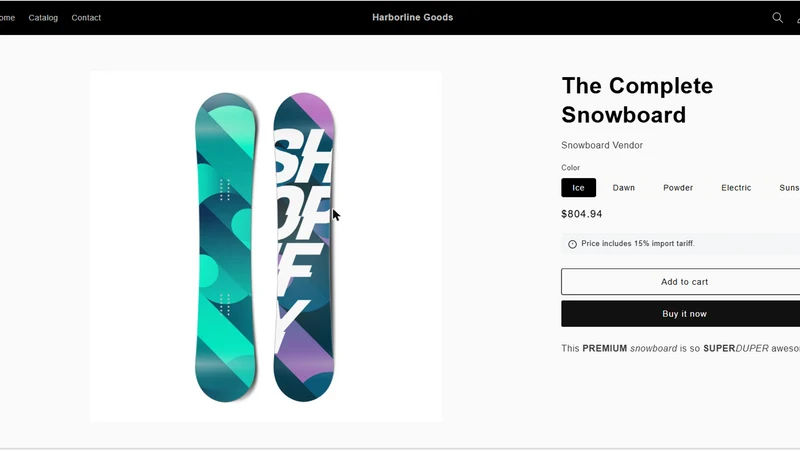The height and width of the screenshot is (450, 800).
Task: Click the partially visible account icon in header
Action: coord(798,18)
